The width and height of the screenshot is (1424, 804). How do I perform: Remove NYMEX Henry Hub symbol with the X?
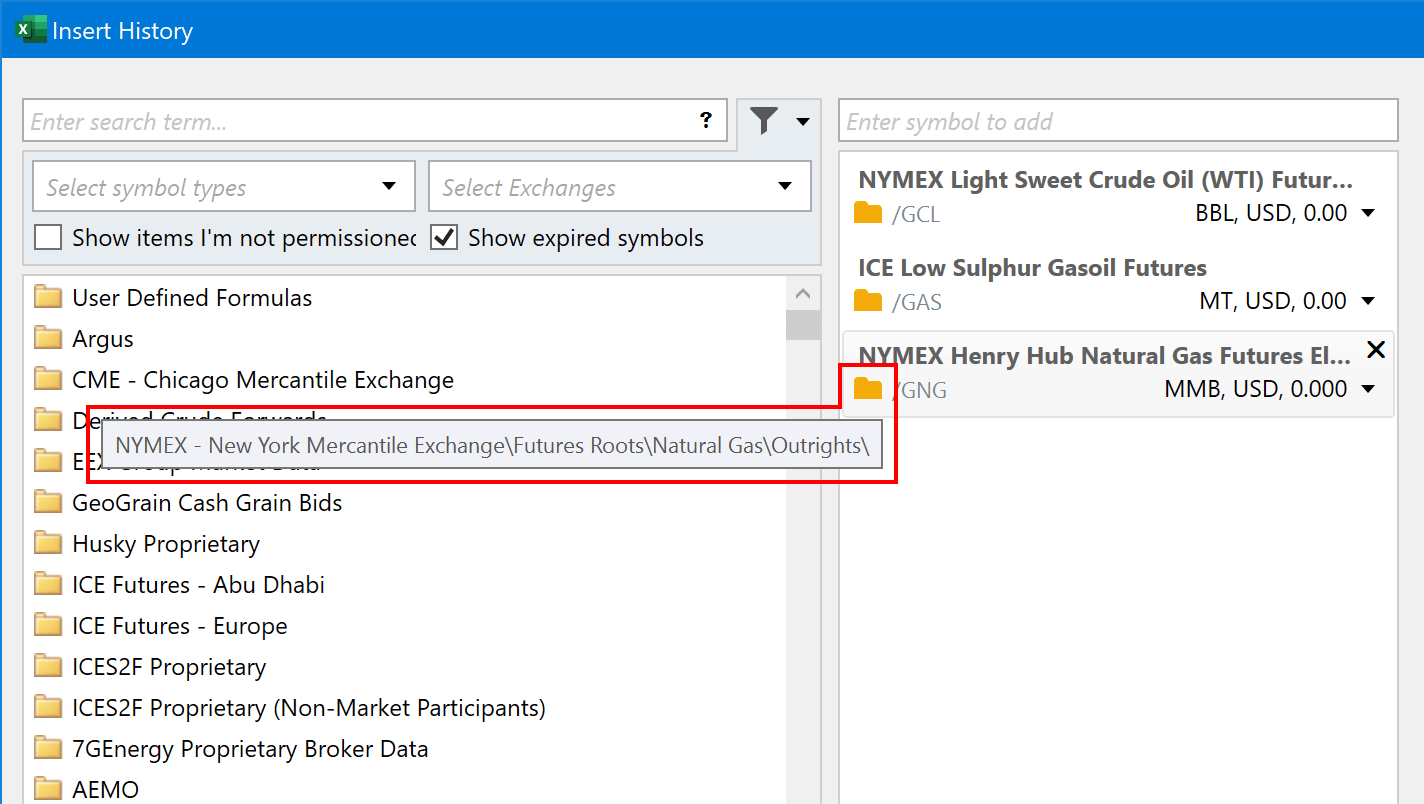pos(1376,349)
